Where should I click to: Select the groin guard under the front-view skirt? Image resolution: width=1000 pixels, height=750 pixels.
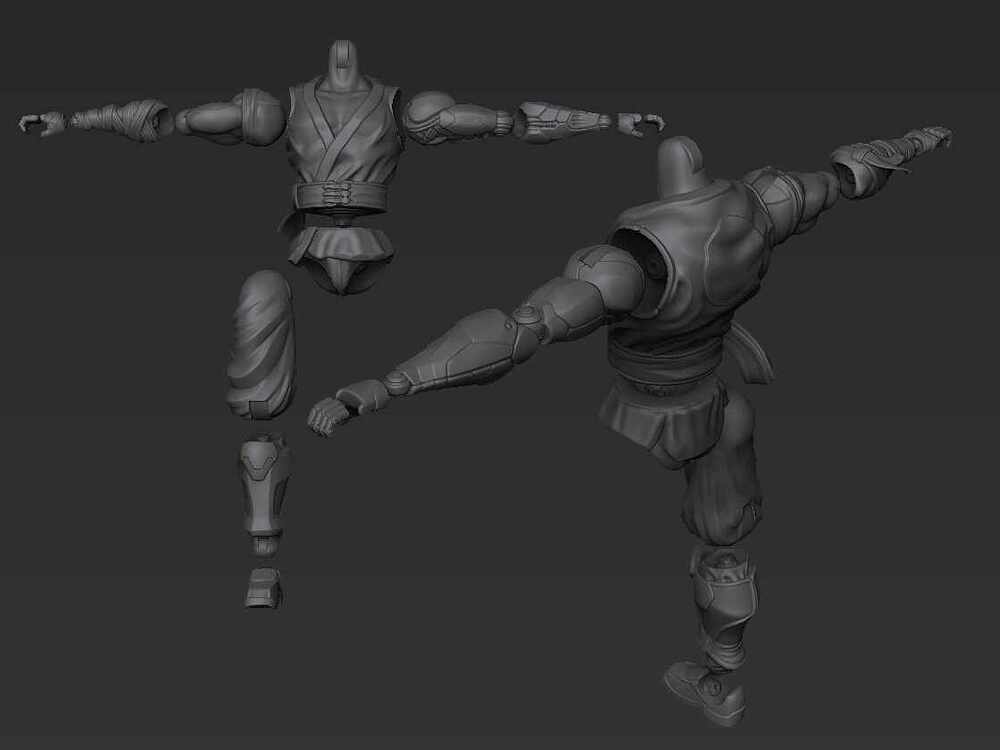coord(344,276)
